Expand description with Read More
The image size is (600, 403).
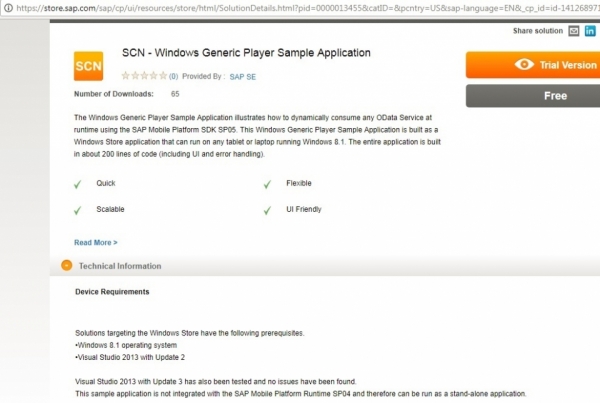[96, 242]
